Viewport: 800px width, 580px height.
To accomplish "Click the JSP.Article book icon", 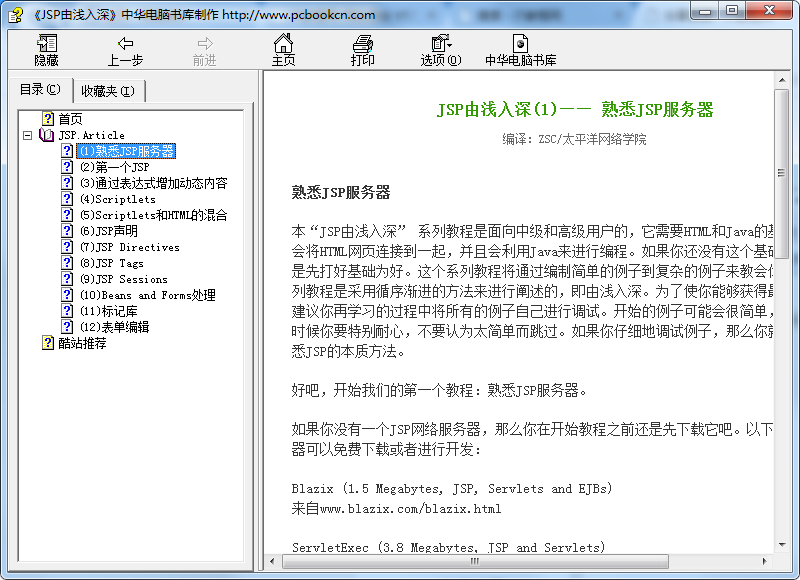I will pos(47,135).
